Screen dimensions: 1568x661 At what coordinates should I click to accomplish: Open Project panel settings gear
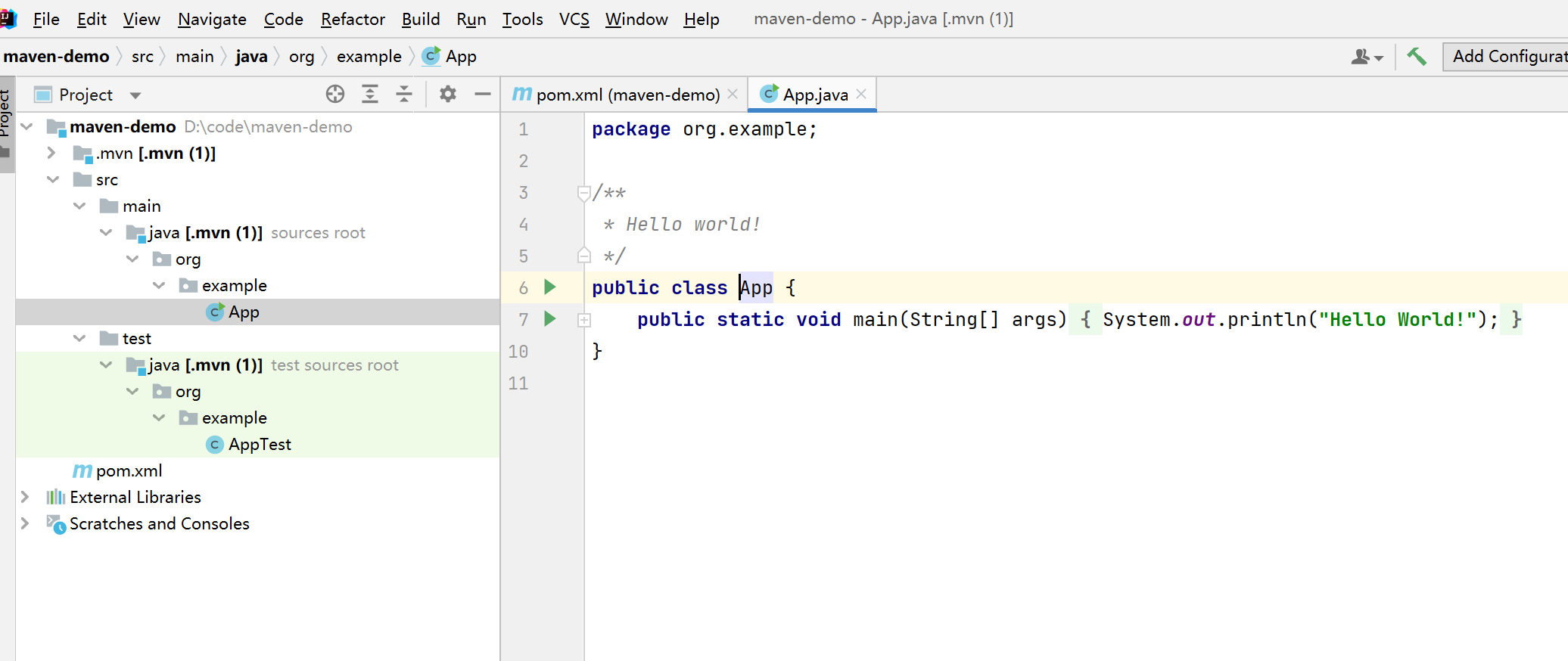point(448,94)
